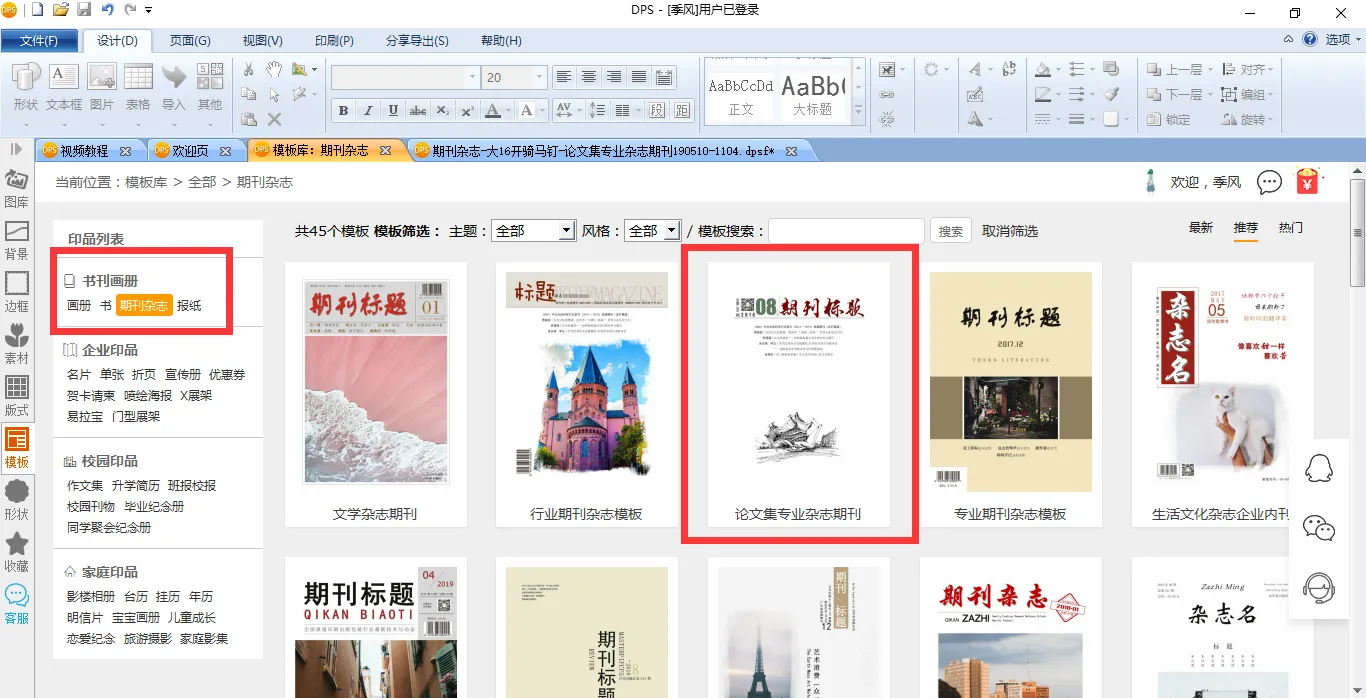This screenshot has width=1366, height=698.
Task: Click the red envelope gift icon
Action: (1307, 182)
